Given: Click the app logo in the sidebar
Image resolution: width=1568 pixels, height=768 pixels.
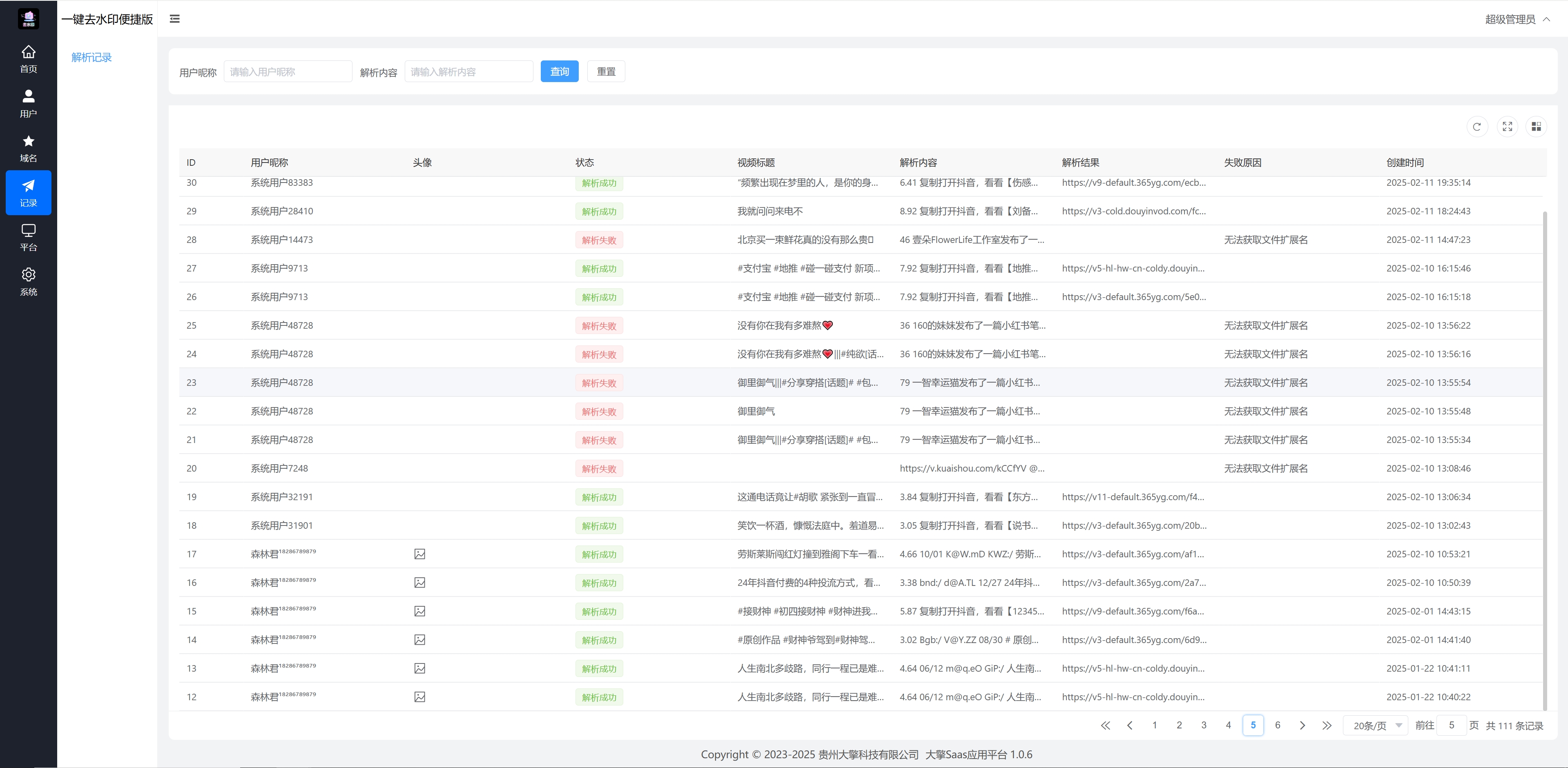Looking at the screenshot, I should pyautogui.click(x=28, y=18).
